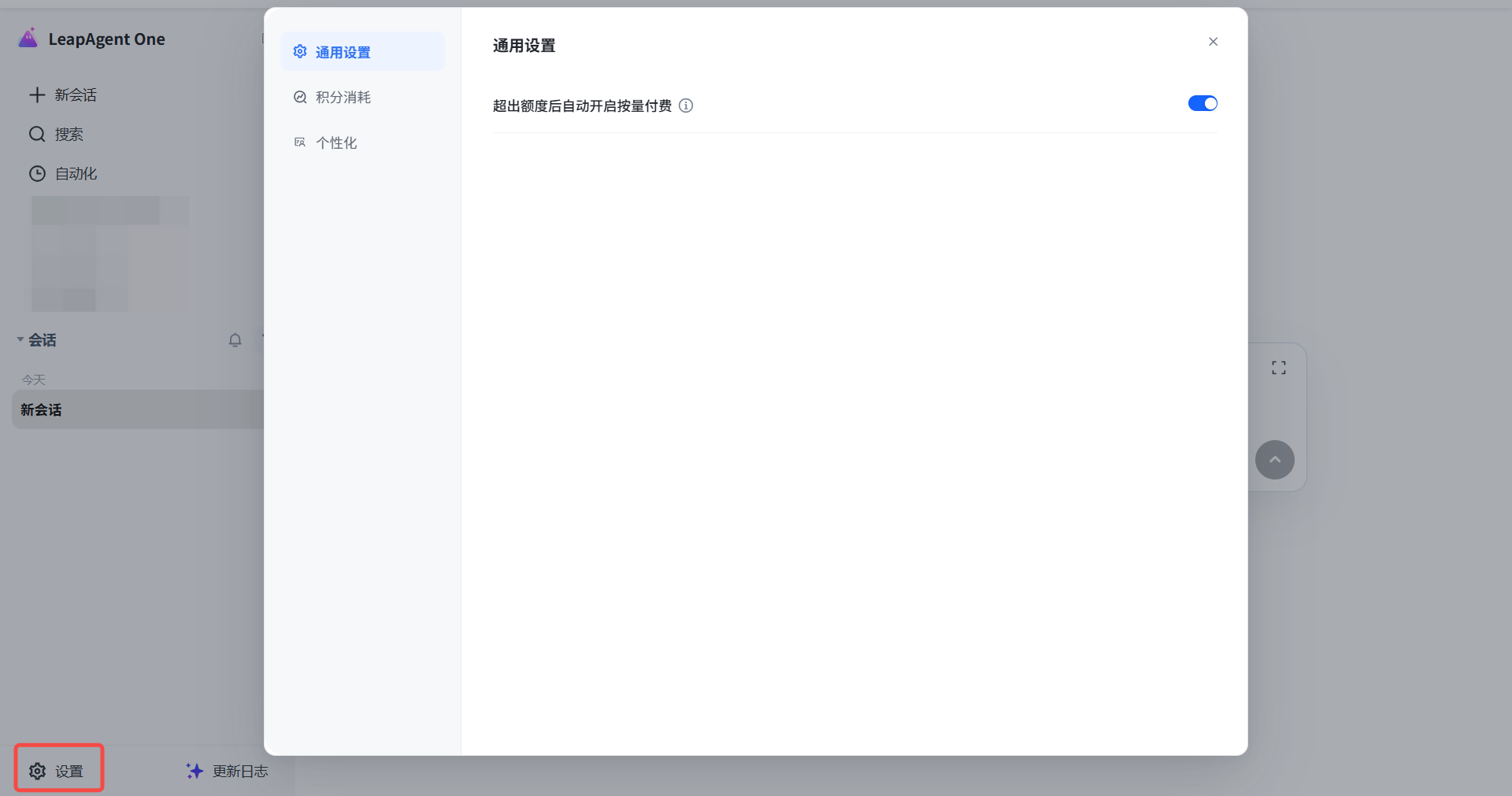1512x796 pixels.
Task: Click the fullscreen expand icon on the right
Action: tap(1279, 368)
